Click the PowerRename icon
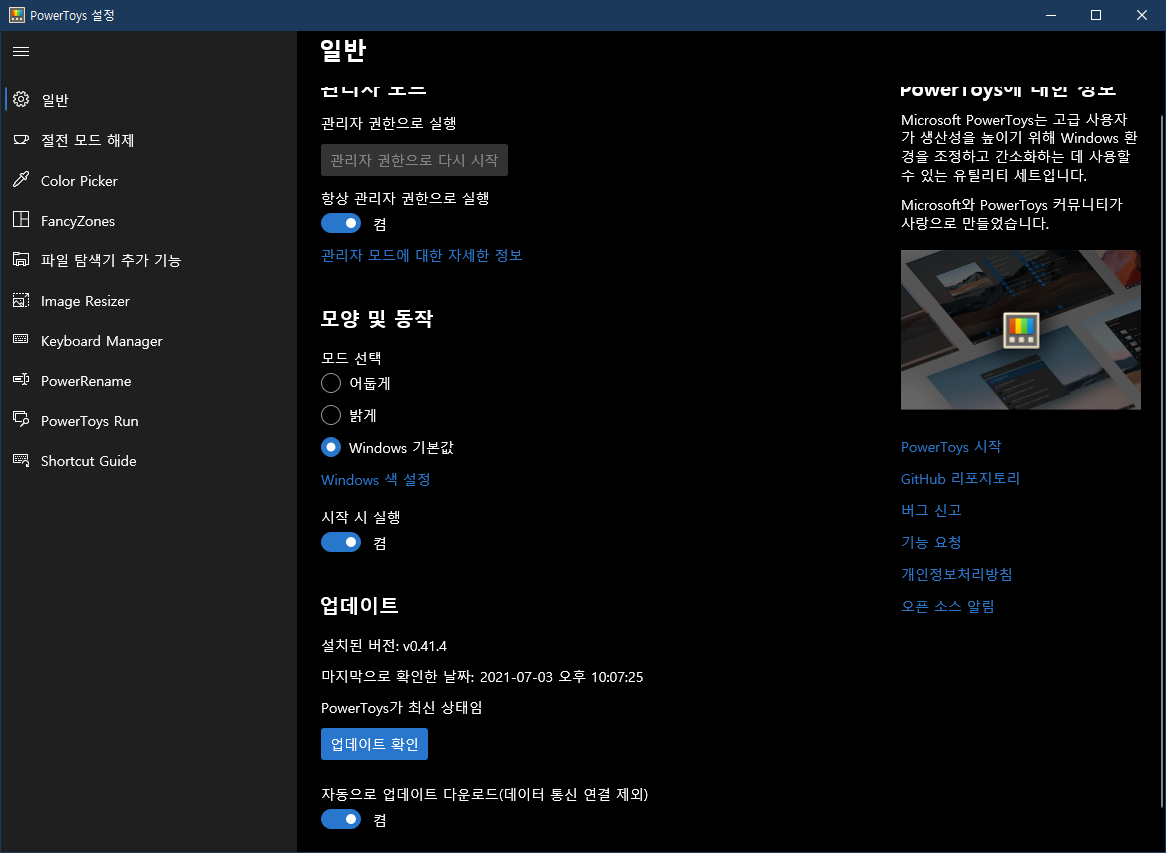Viewport: 1166px width, 853px height. (21, 379)
